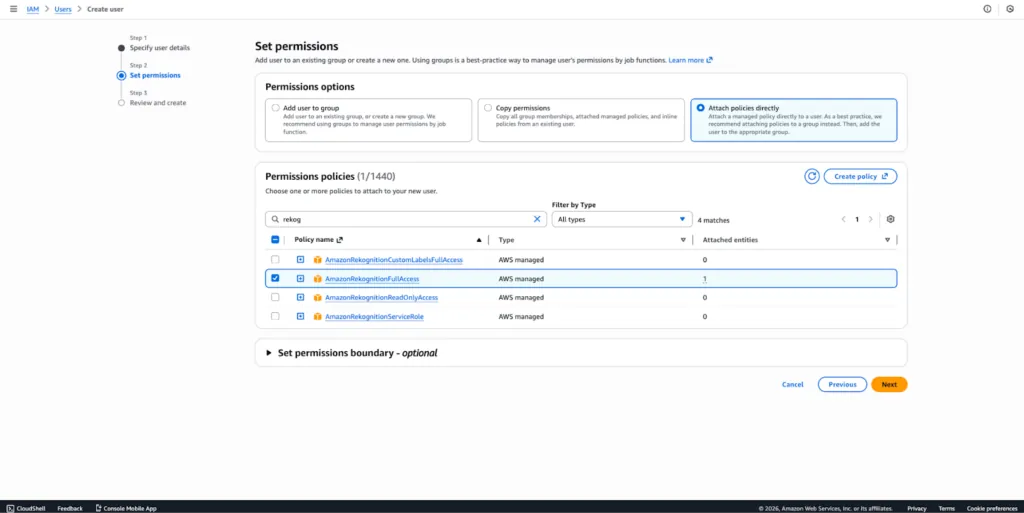This screenshot has height=513, width=1024.
Task: Clear the rekog search text
Action: 537,219
